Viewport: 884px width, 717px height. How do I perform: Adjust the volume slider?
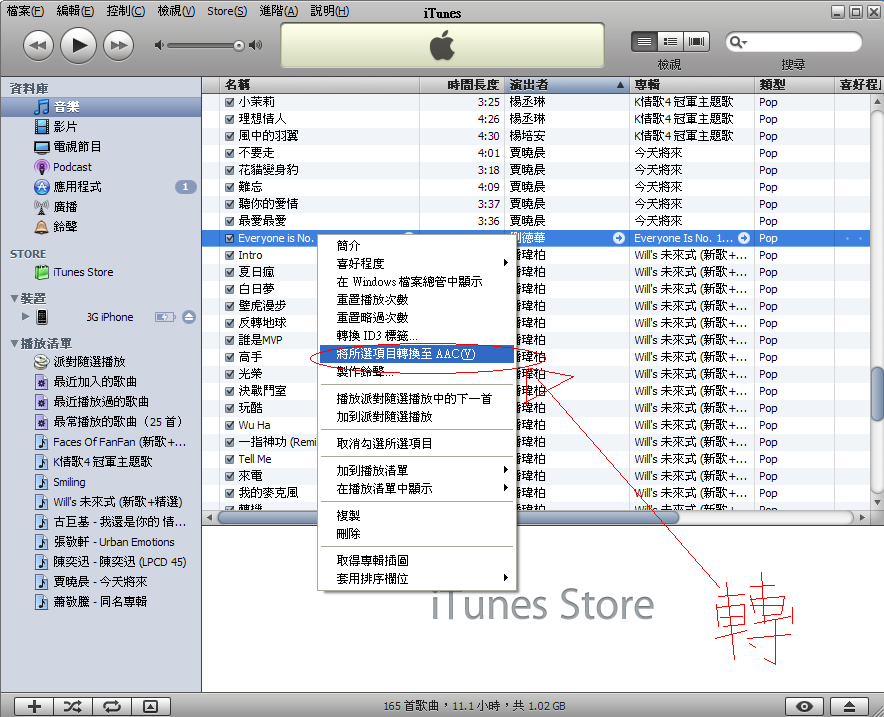click(x=238, y=45)
